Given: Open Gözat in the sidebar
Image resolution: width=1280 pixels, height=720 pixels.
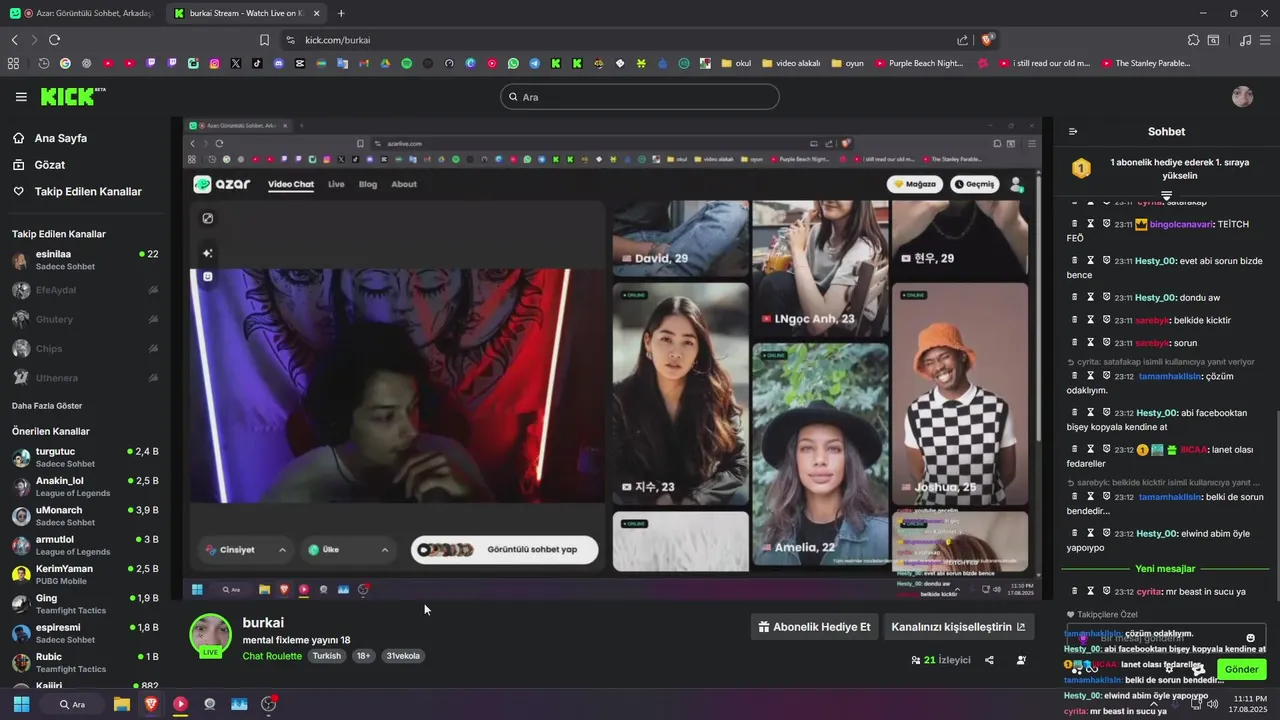Looking at the screenshot, I should click(39, 165).
